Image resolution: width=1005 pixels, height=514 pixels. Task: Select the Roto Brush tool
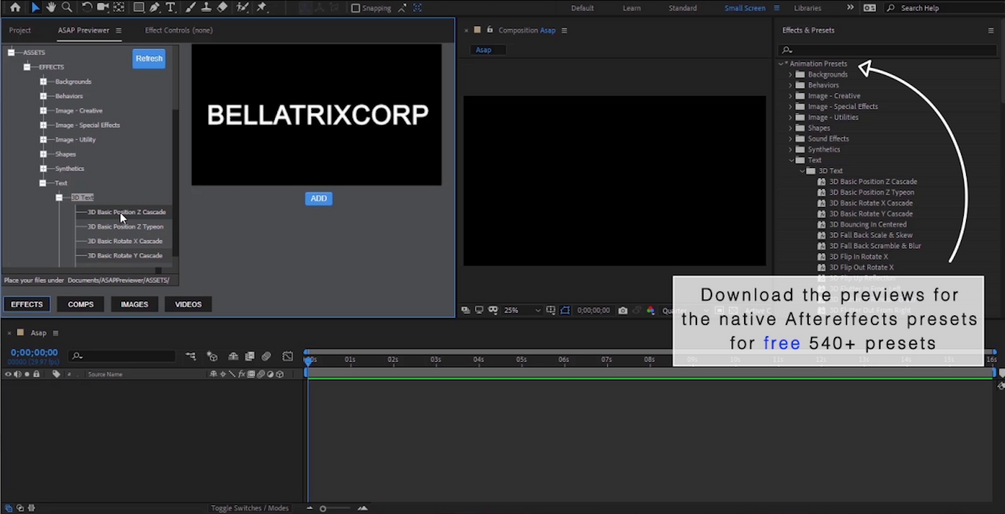pos(242,8)
